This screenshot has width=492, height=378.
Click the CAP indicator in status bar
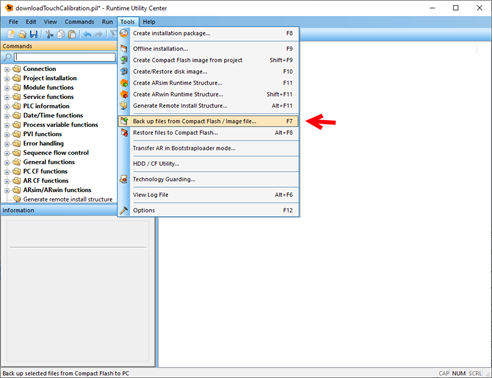[444, 373]
